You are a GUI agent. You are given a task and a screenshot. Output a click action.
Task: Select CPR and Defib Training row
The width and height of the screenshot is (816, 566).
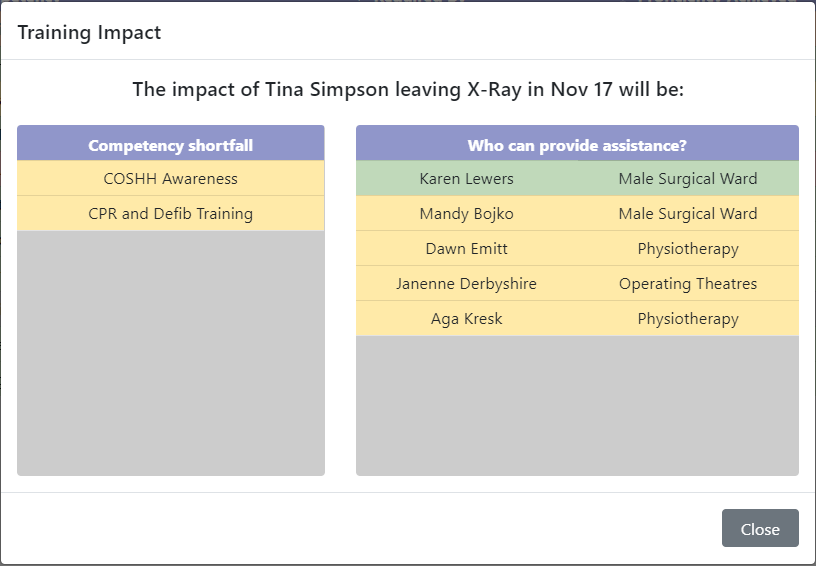coord(171,213)
